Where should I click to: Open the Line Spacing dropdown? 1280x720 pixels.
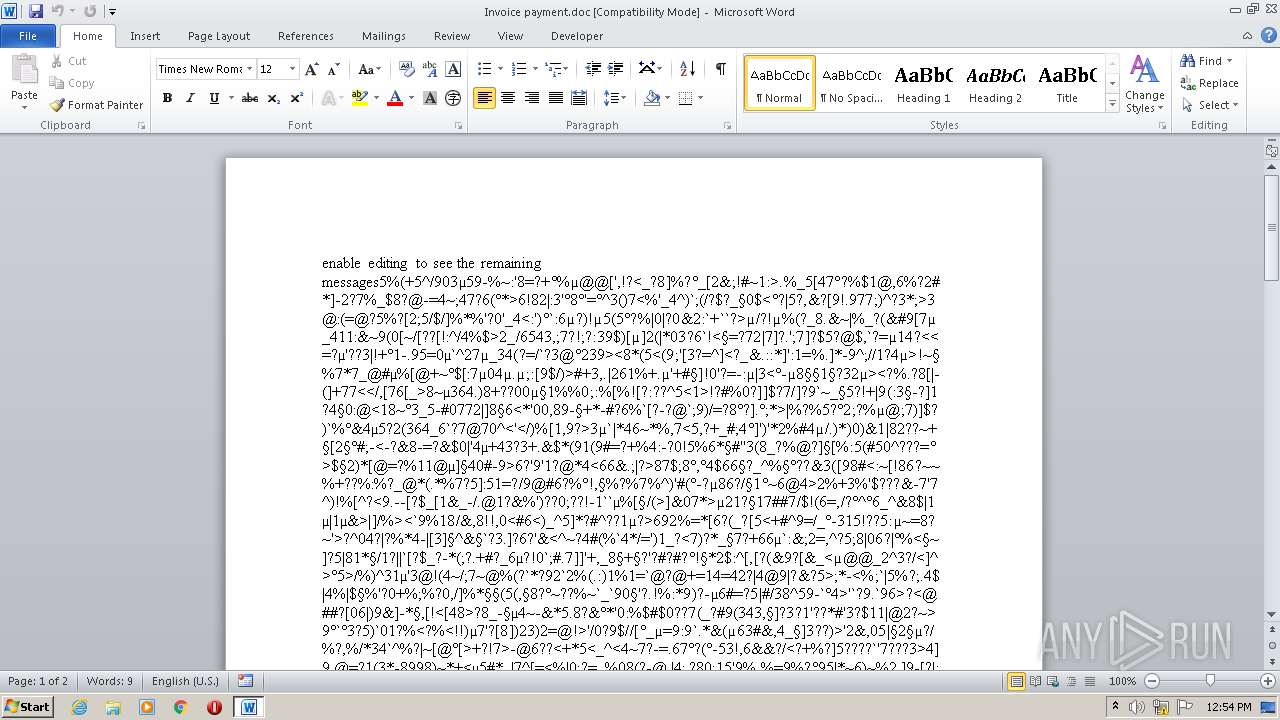tap(615, 98)
